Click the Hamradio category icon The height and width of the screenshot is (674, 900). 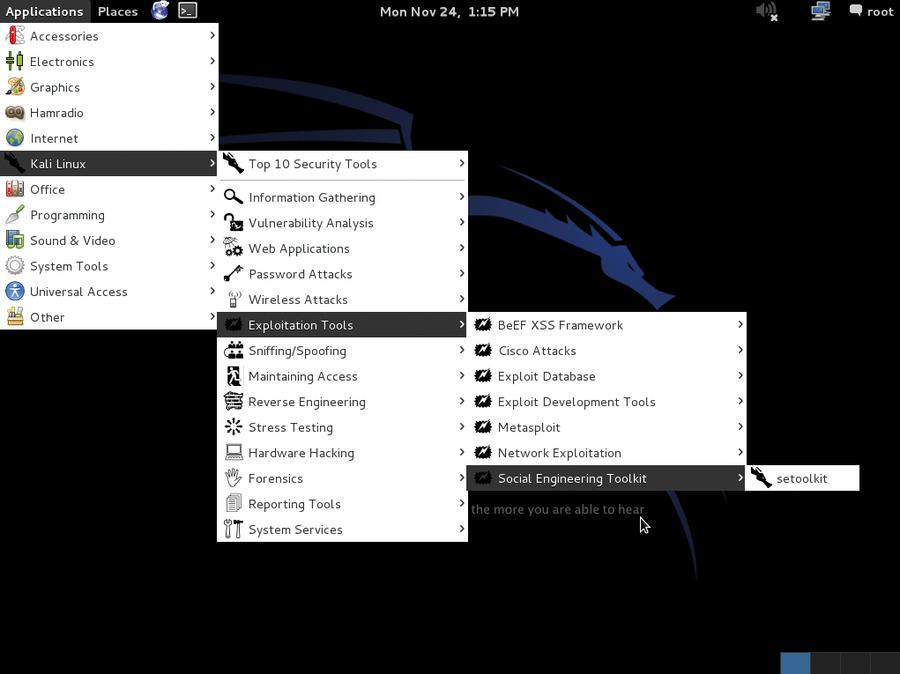tap(15, 113)
